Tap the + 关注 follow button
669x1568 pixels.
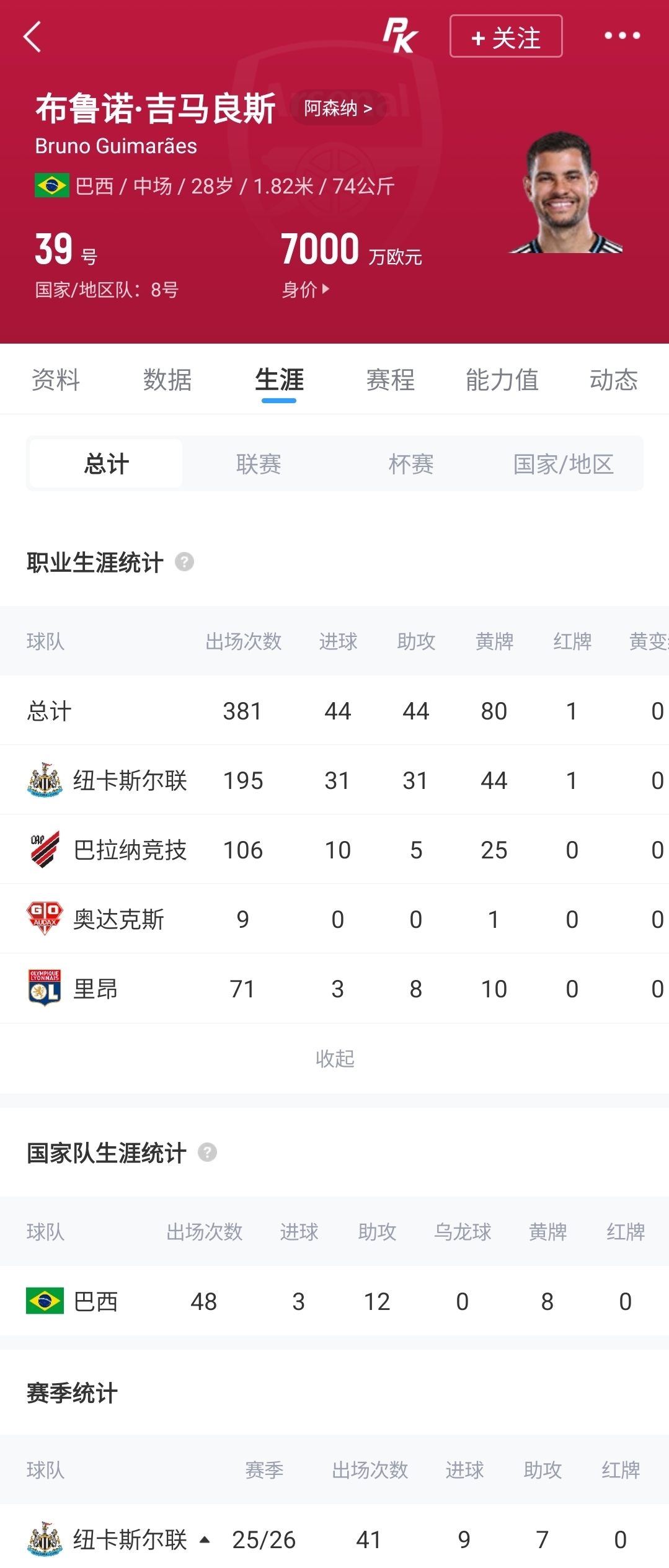click(506, 36)
